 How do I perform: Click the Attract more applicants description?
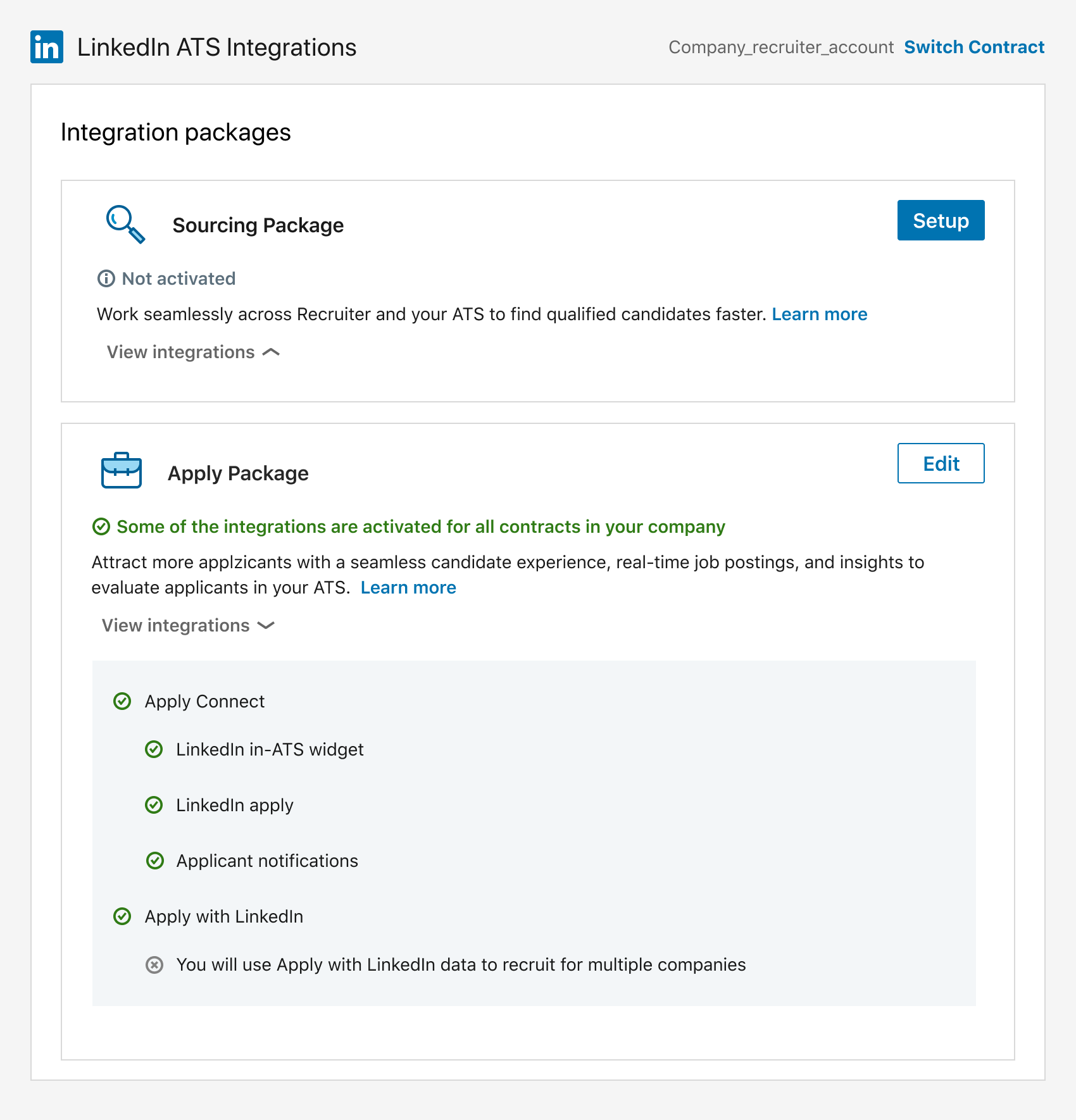click(x=508, y=575)
